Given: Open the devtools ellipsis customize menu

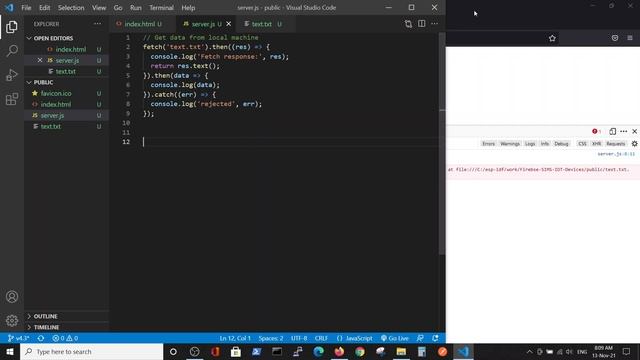Looking at the screenshot, I should pyautogui.click(x=623, y=131).
